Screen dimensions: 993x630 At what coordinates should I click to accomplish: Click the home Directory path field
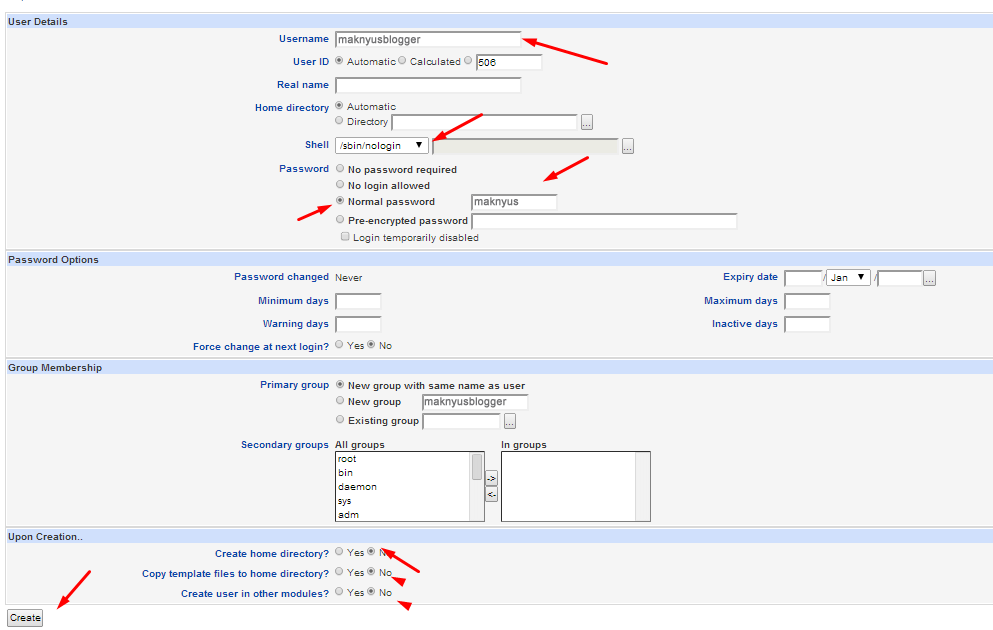pyautogui.click(x=484, y=122)
